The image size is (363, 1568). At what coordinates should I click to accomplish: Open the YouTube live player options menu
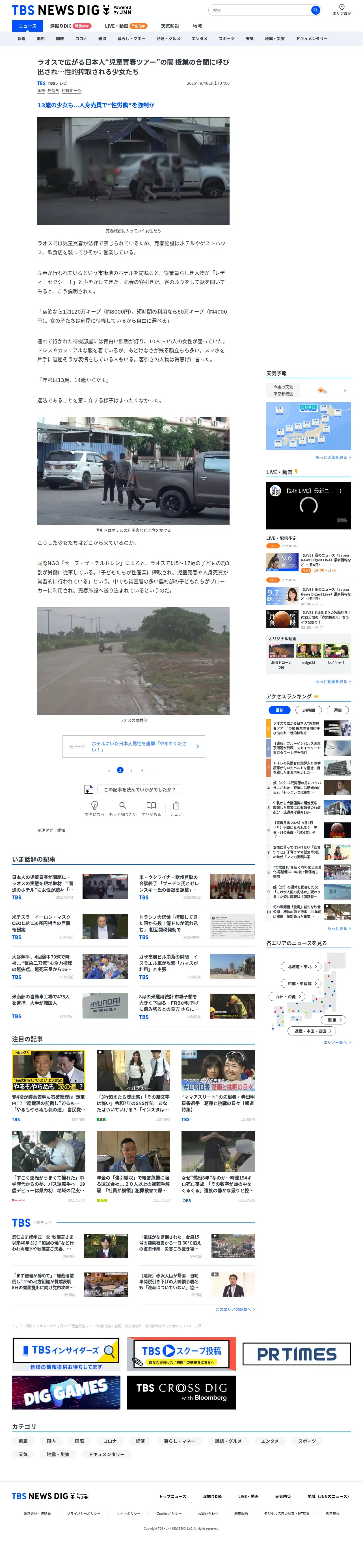point(340,491)
